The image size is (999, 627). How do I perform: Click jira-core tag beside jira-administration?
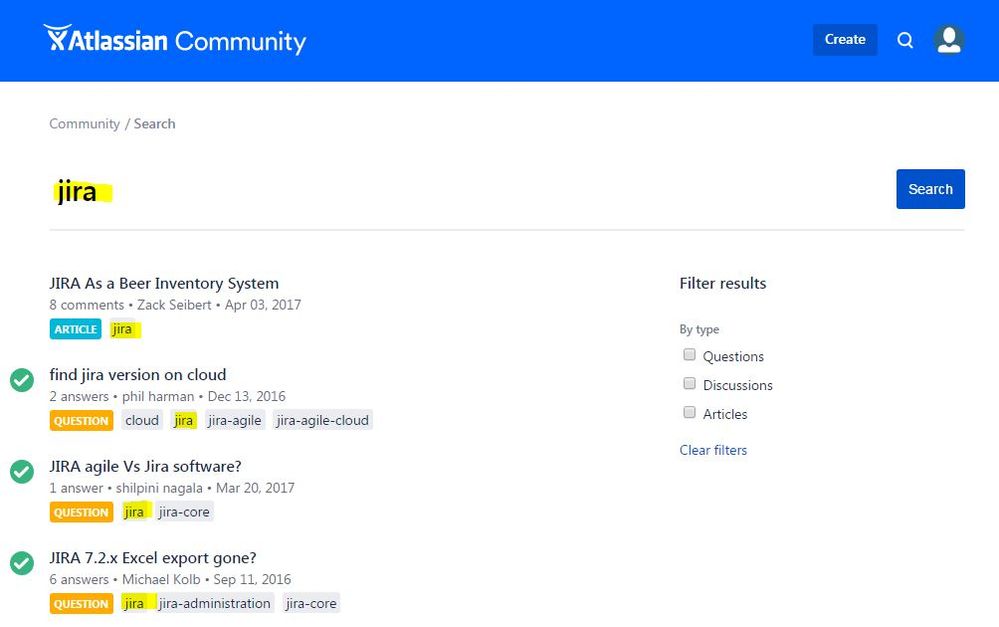point(311,603)
